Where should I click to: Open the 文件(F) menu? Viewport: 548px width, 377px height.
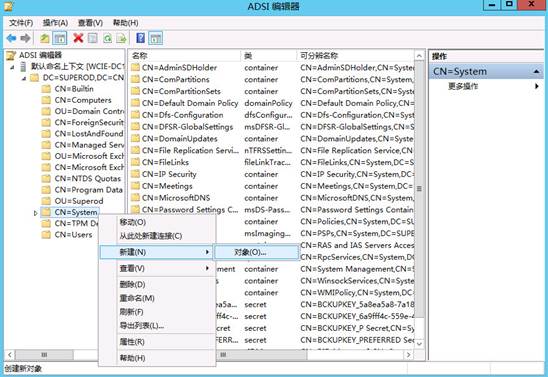(x=21, y=23)
